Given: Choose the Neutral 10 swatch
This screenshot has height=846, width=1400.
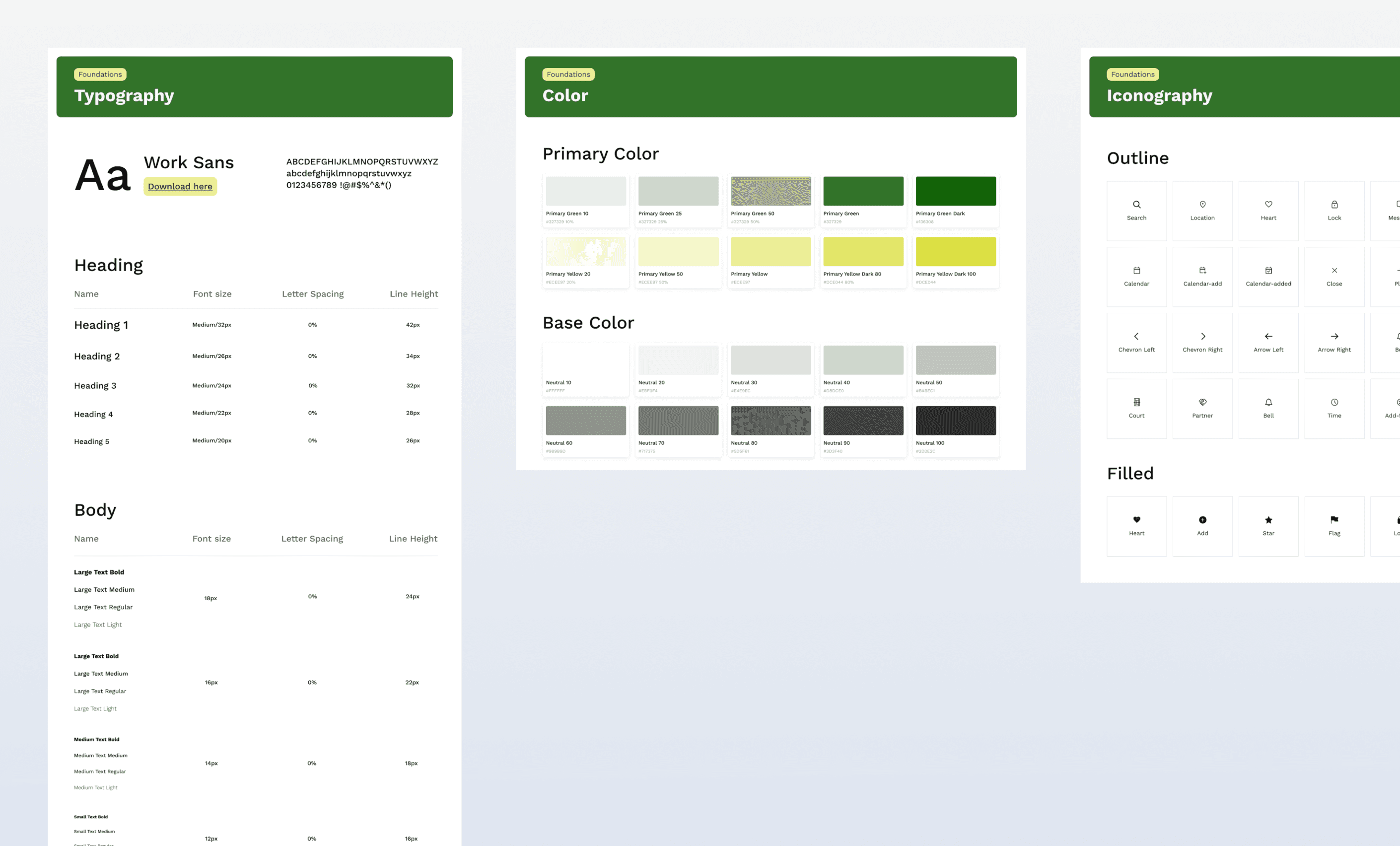Looking at the screenshot, I should (x=586, y=360).
